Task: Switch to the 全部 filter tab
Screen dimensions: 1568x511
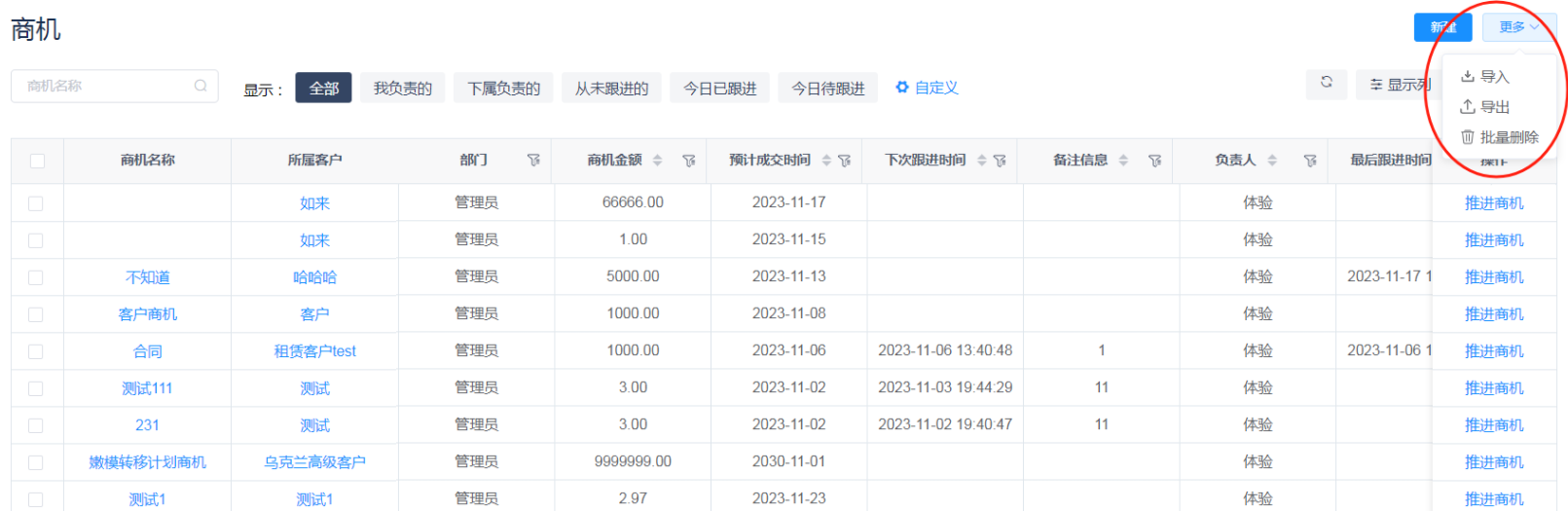Action: 323,88
